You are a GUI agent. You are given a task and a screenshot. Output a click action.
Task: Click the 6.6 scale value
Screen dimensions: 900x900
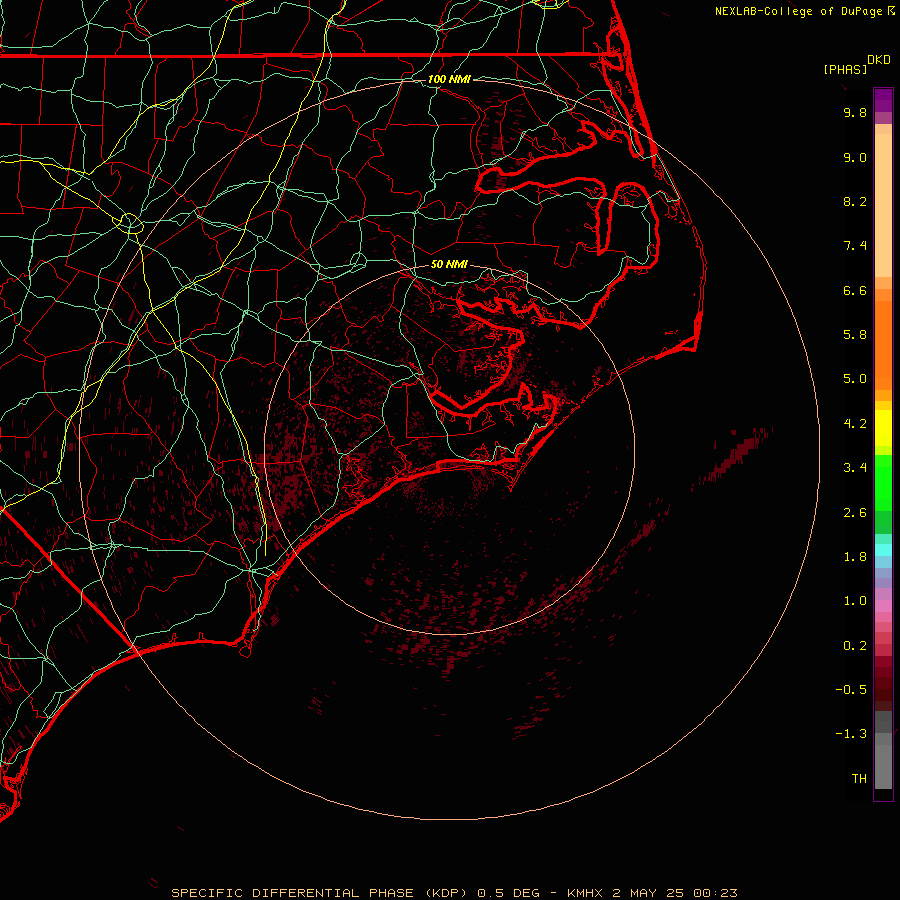pyautogui.click(x=855, y=290)
